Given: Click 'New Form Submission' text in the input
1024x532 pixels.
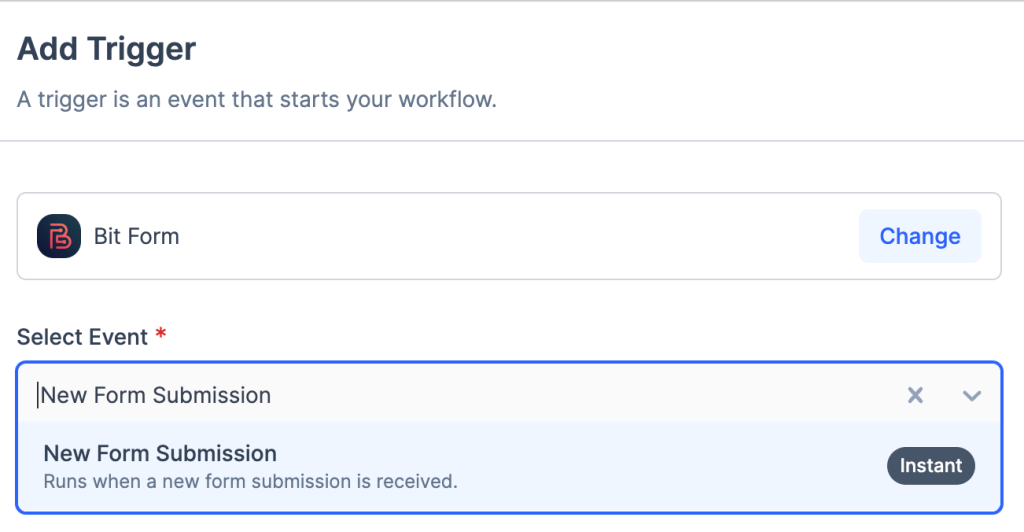Looking at the screenshot, I should pyautogui.click(x=156, y=395).
